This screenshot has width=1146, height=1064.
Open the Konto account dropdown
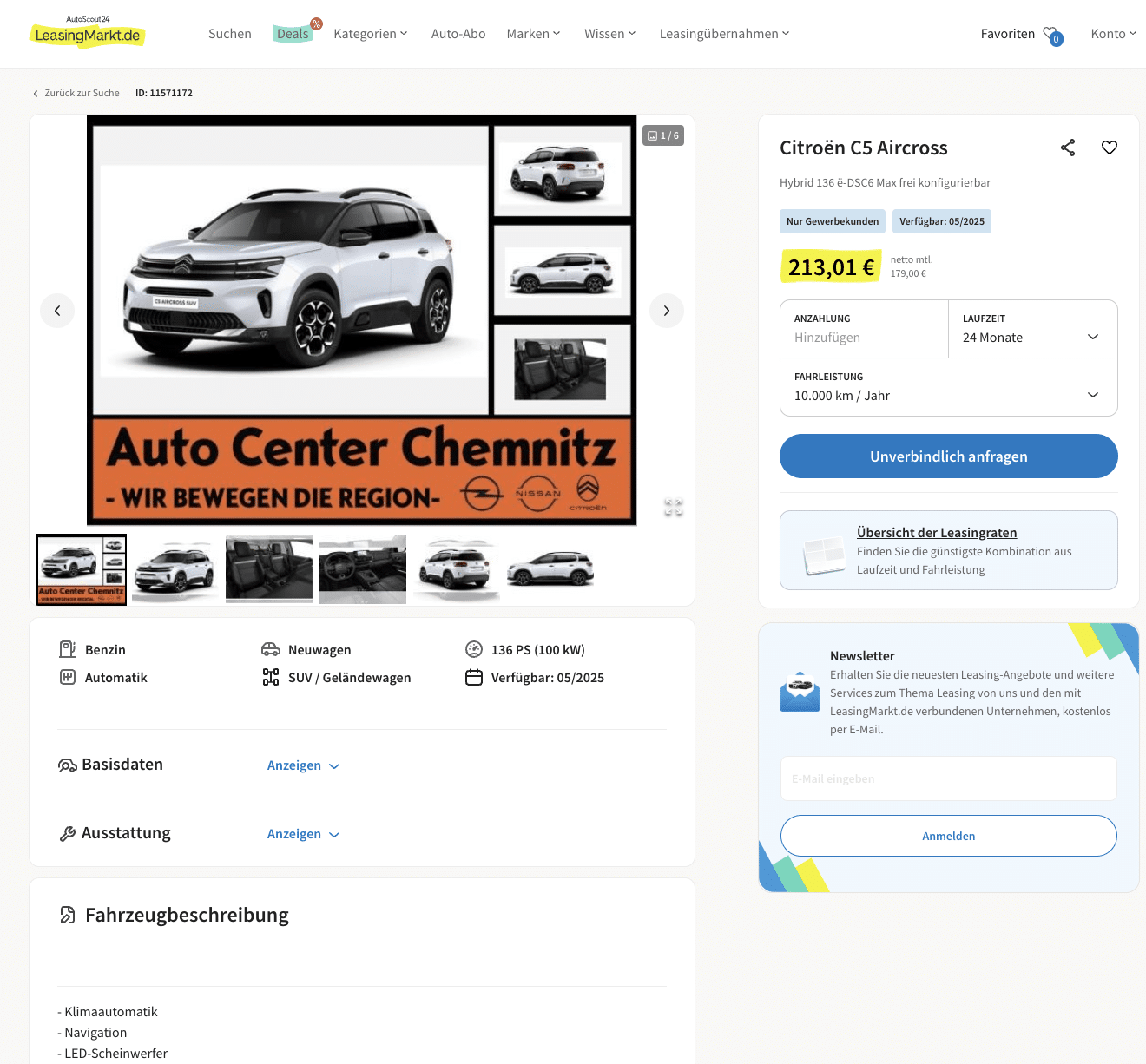coord(1113,34)
